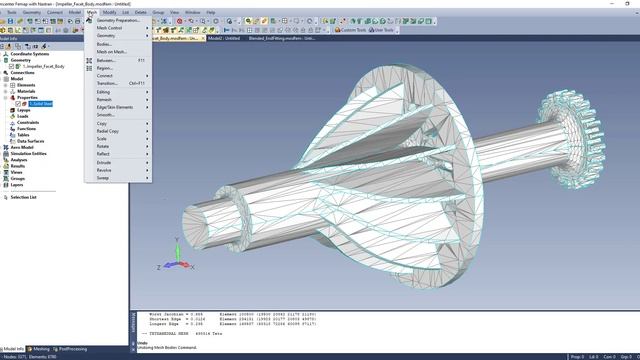
Task: Switch to the PostProcessing pane tab
Action: 69,349
